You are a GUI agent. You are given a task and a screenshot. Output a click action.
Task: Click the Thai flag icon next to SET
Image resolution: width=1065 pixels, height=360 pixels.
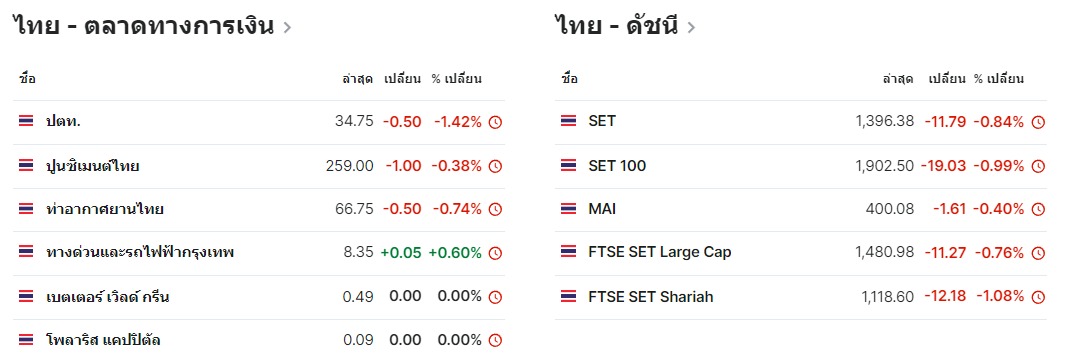[x=568, y=121]
